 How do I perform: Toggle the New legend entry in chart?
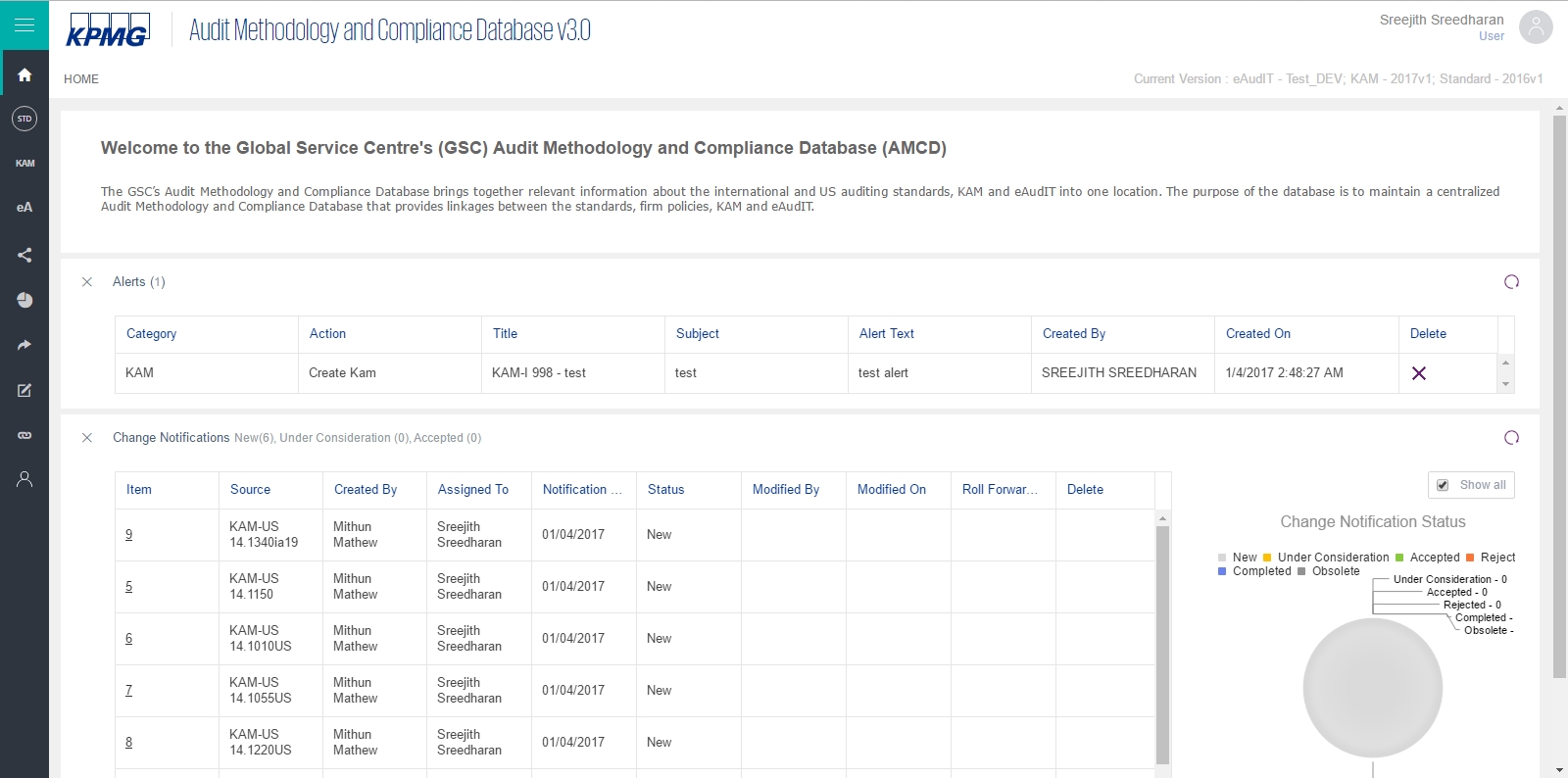[x=1238, y=558]
